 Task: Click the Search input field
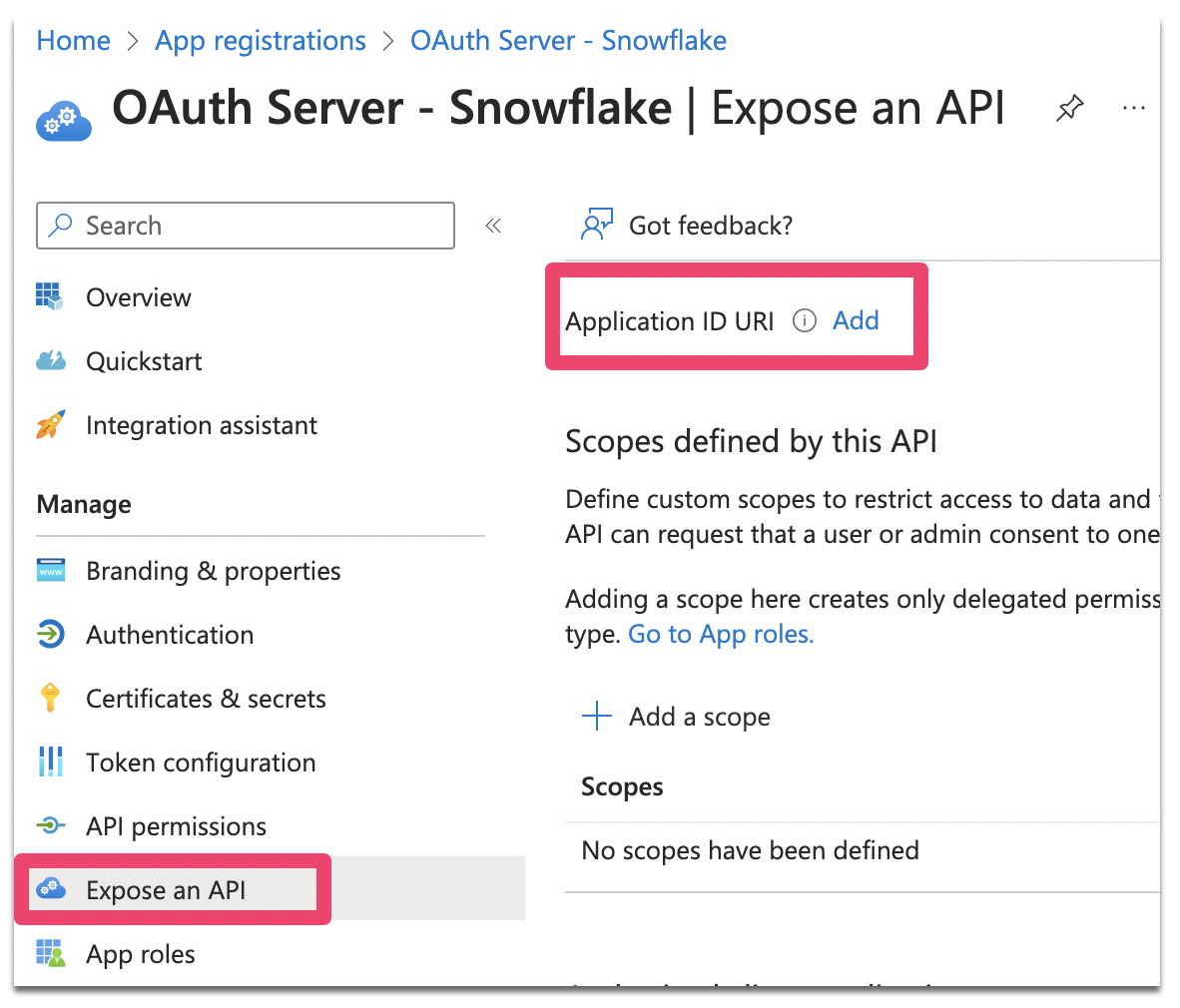click(x=246, y=226)
